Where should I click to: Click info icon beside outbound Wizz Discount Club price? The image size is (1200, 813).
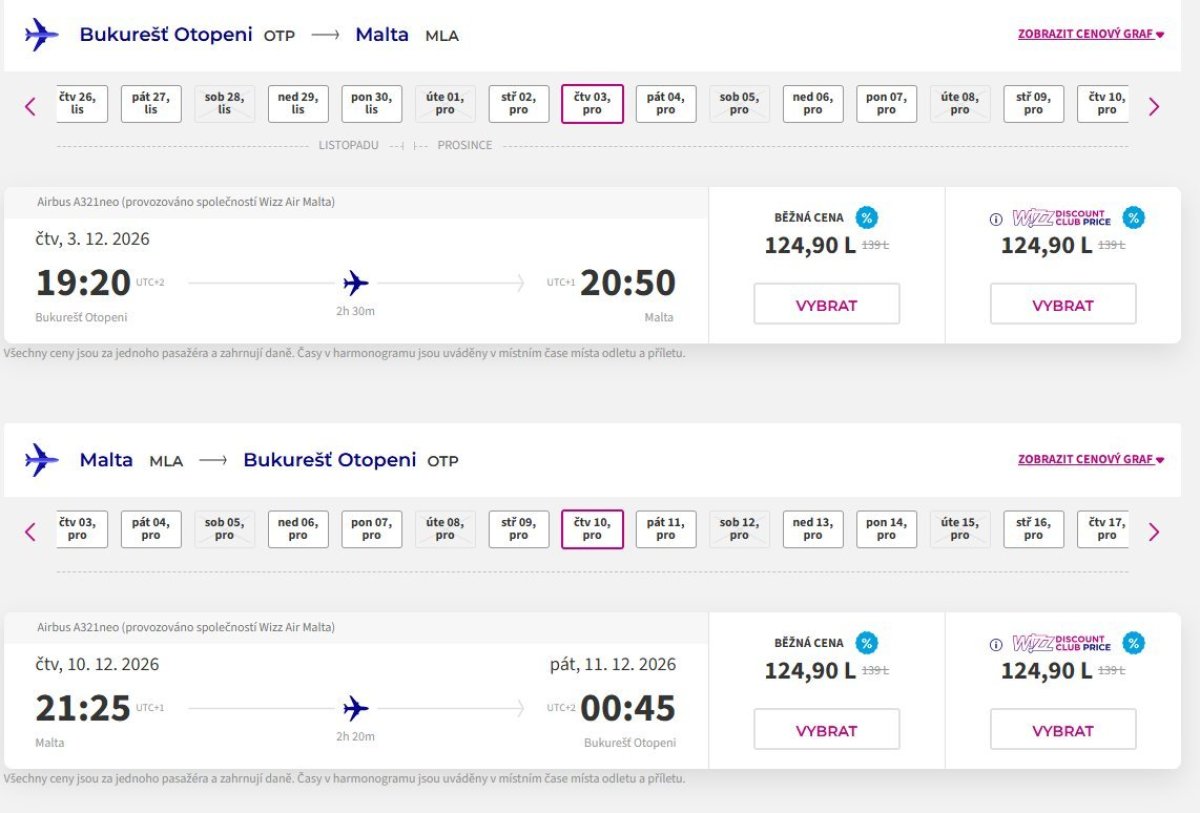coord(996,219)
